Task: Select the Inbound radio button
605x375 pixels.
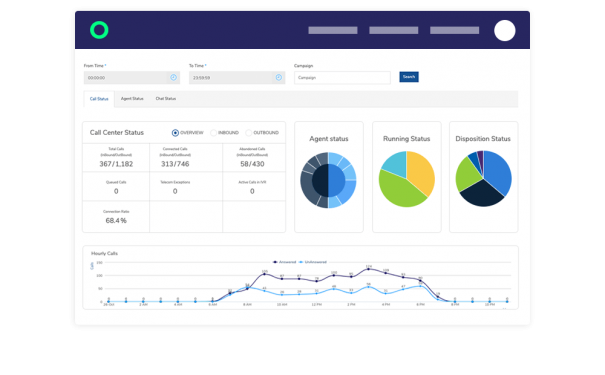Action: [x=213, y=133]
